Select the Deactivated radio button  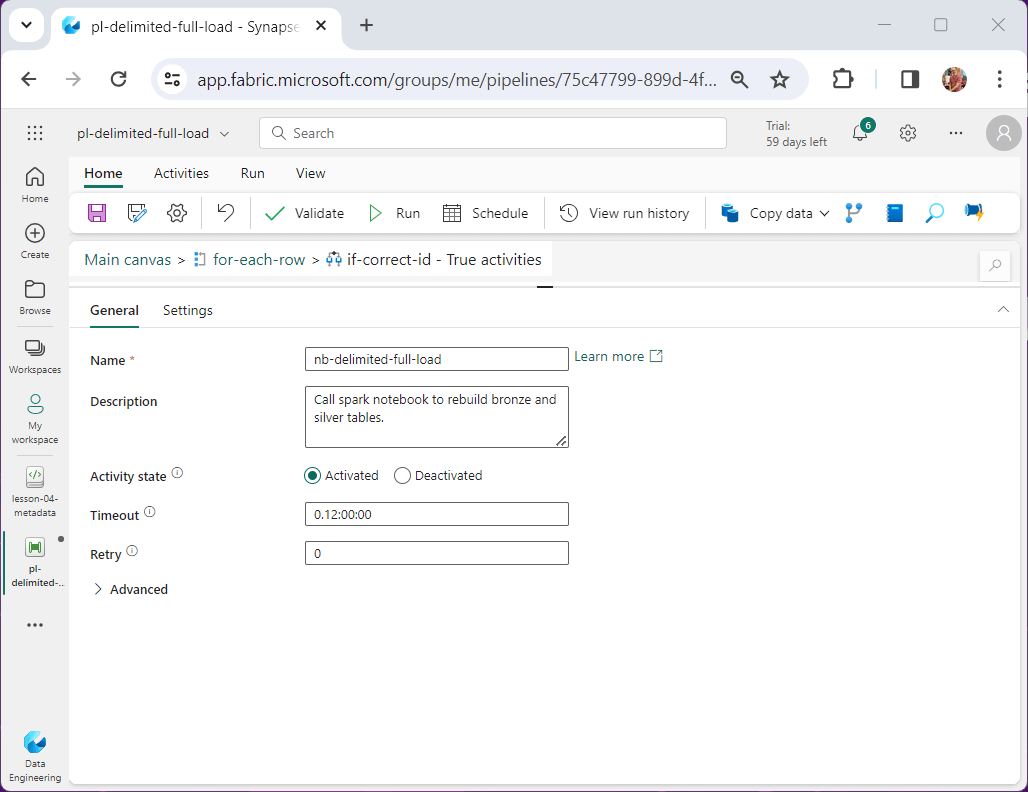[x=402, y=475]
